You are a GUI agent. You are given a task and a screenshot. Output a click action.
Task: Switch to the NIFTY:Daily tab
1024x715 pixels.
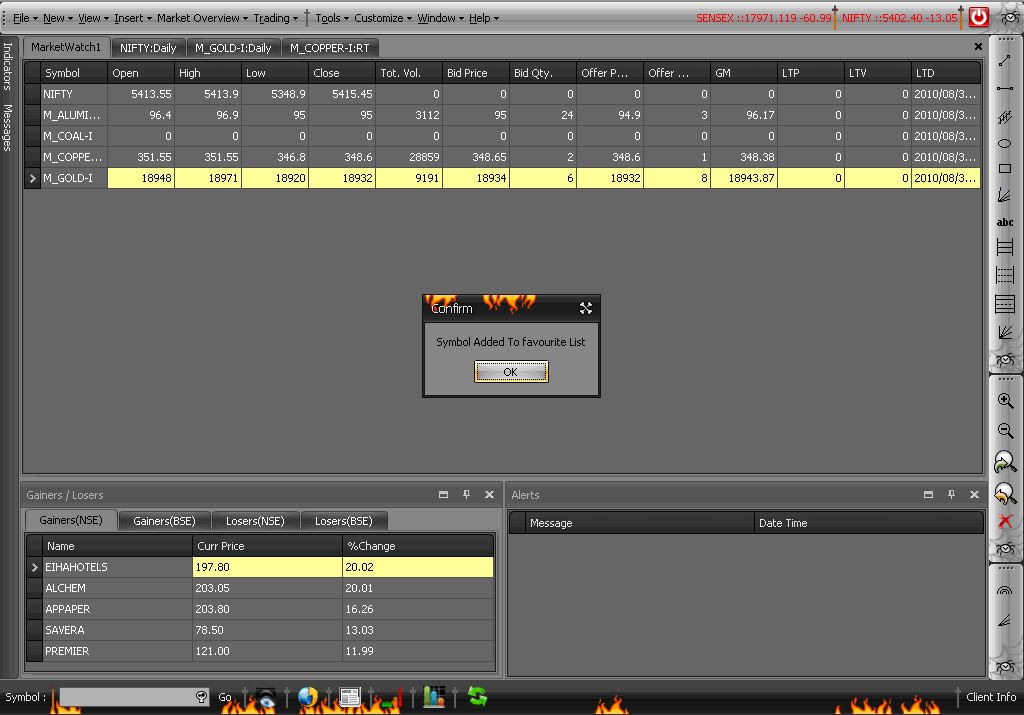coord(148,48)
